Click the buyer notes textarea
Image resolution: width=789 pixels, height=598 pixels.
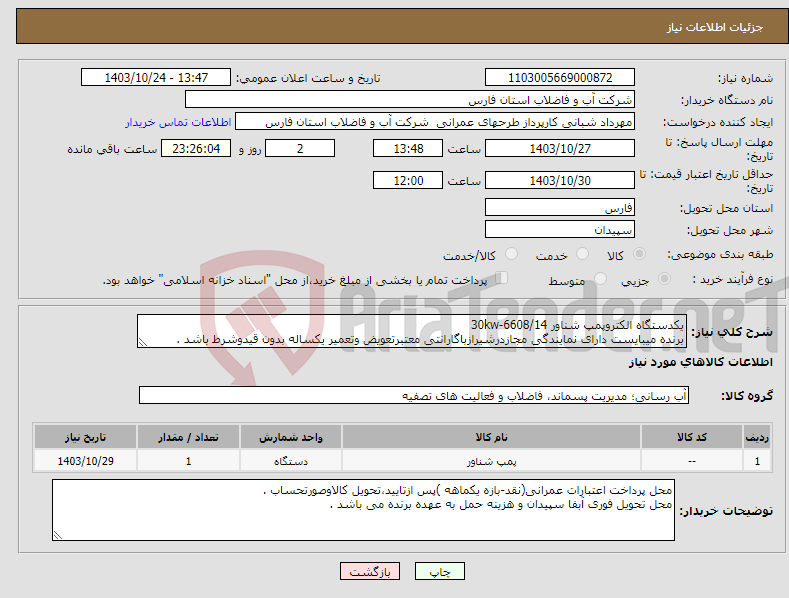(363, 510)
